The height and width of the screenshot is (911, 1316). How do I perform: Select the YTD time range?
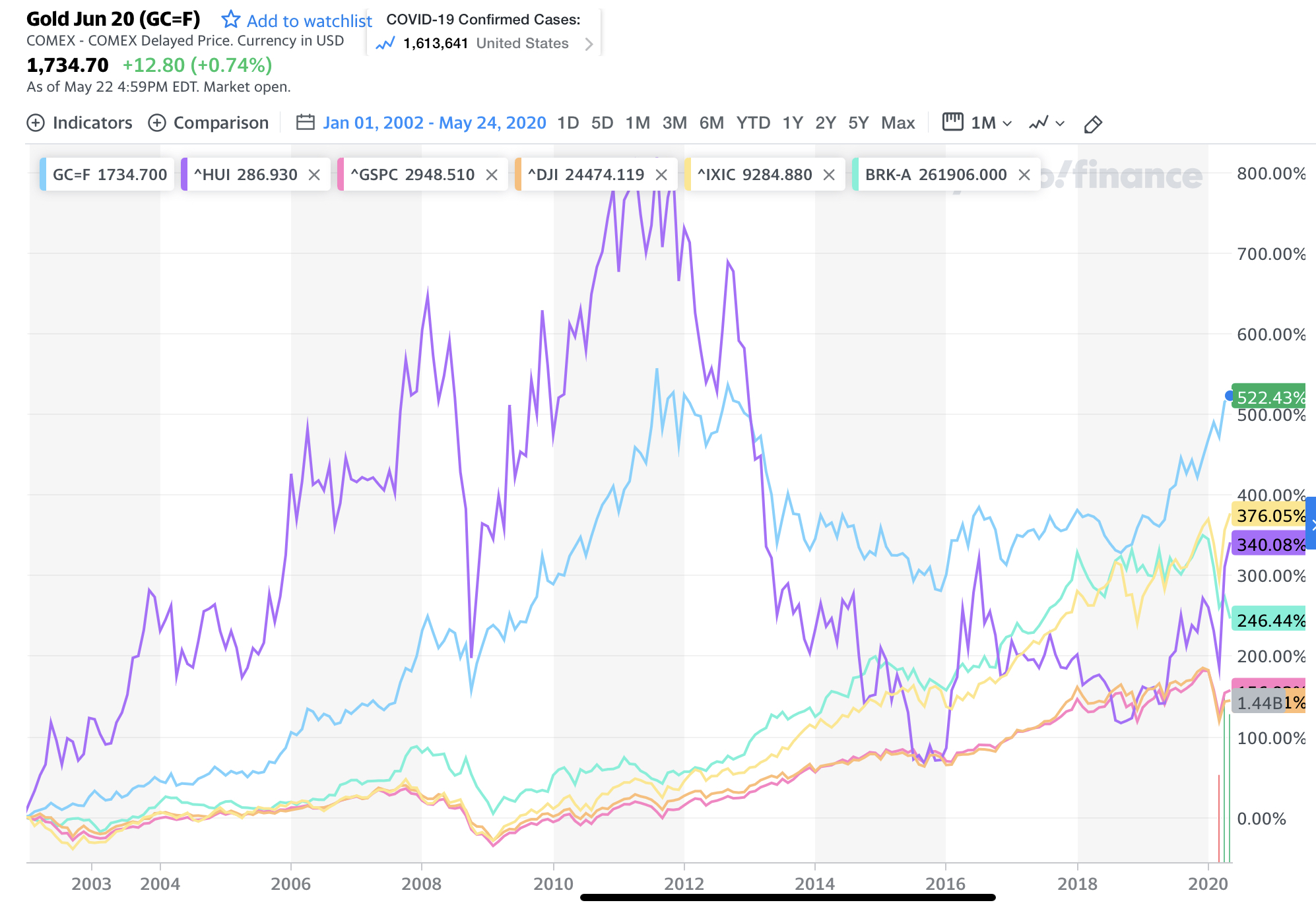[753, 123]
